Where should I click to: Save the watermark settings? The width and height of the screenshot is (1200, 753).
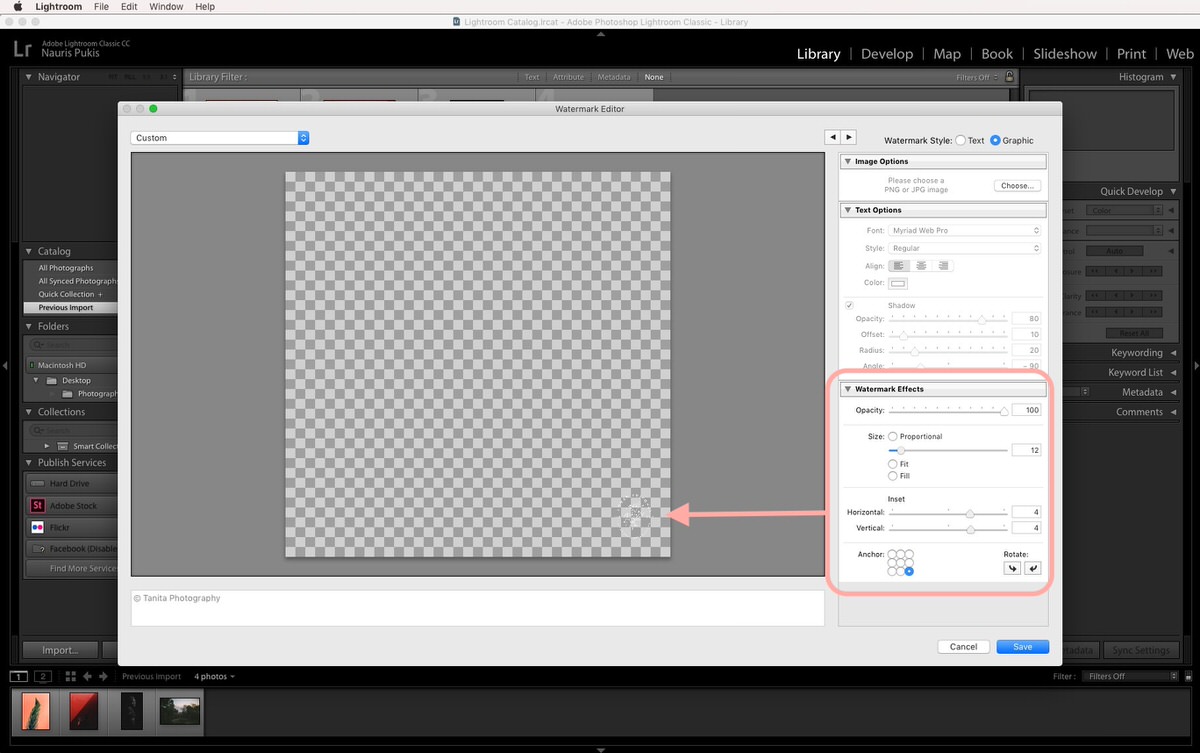click(1022, 647)
